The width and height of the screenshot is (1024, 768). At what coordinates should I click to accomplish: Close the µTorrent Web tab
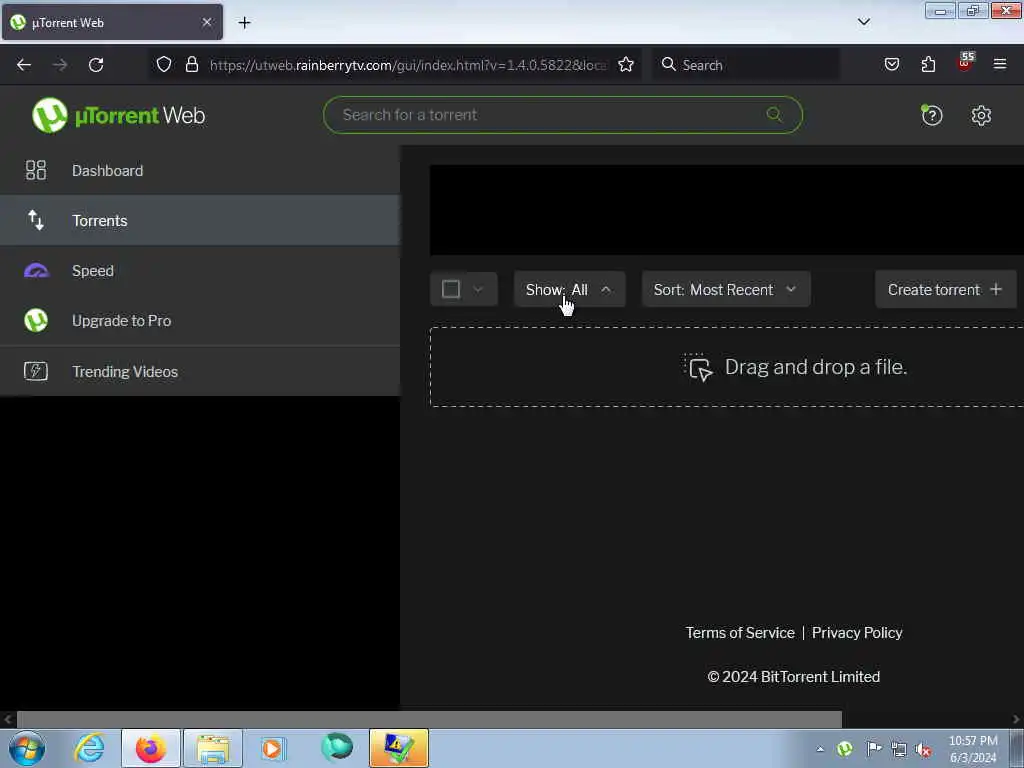click(207, 22)
